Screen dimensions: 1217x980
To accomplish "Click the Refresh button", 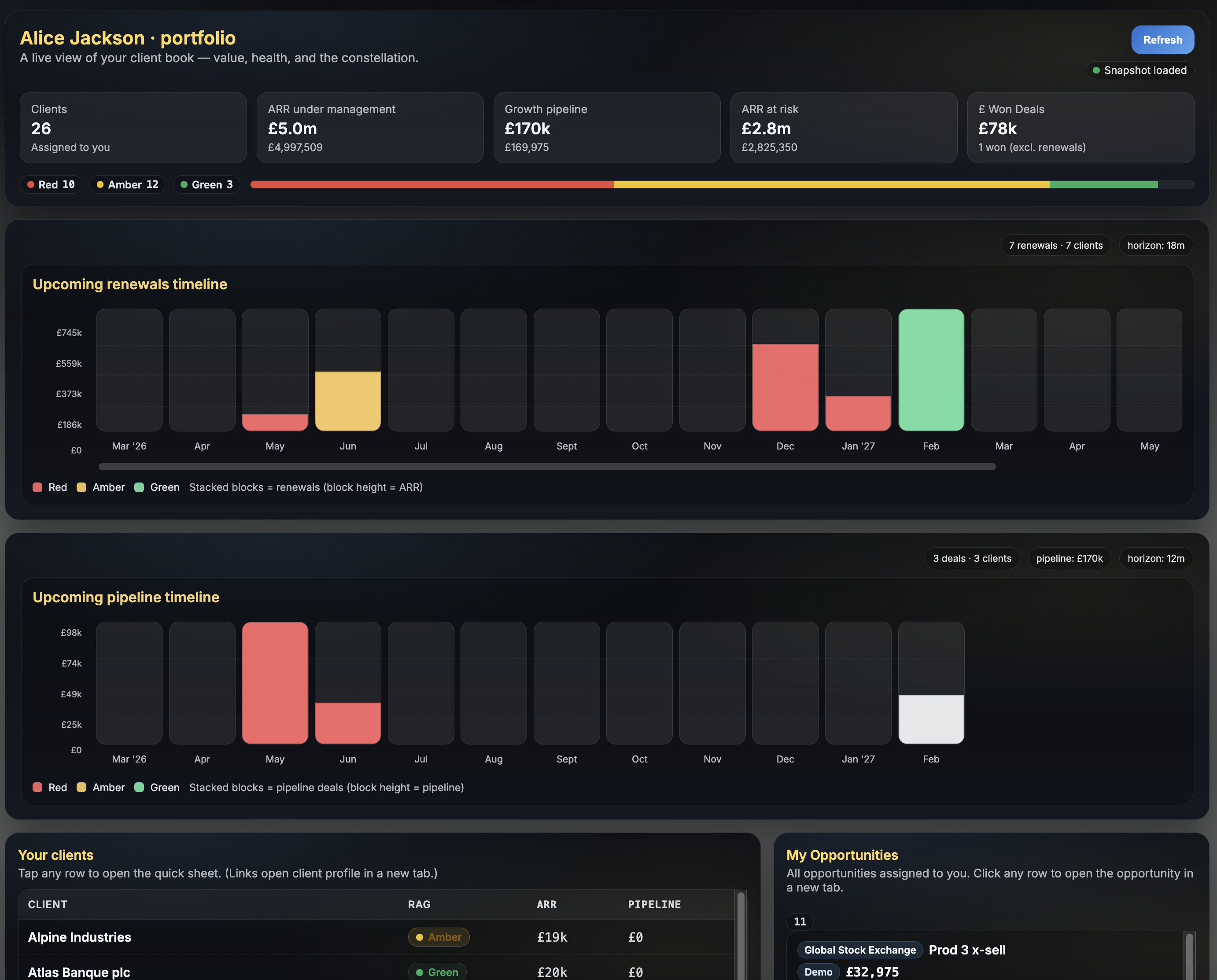I will (x=1162, y=40).
